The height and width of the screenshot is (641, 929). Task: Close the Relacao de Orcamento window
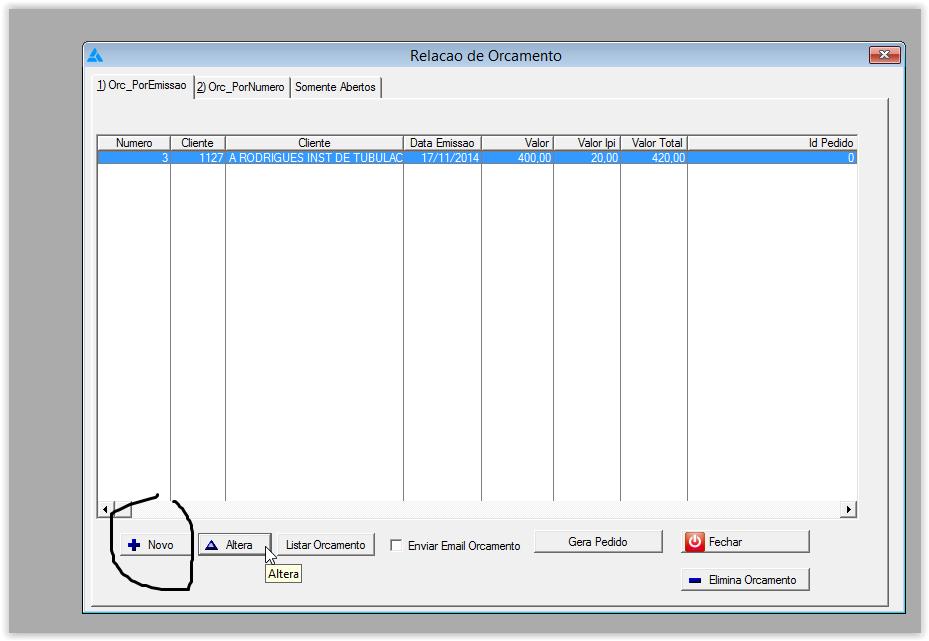(885, 55)
